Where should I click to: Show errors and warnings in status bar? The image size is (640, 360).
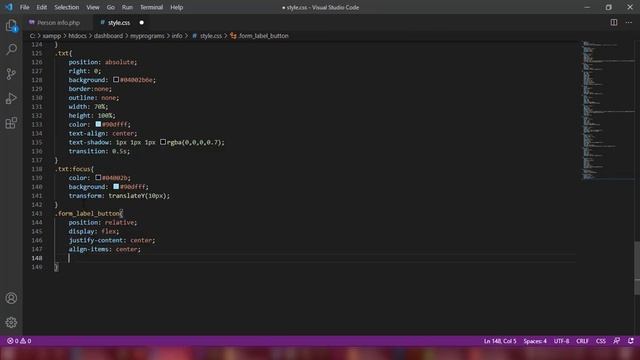[19, 341]
